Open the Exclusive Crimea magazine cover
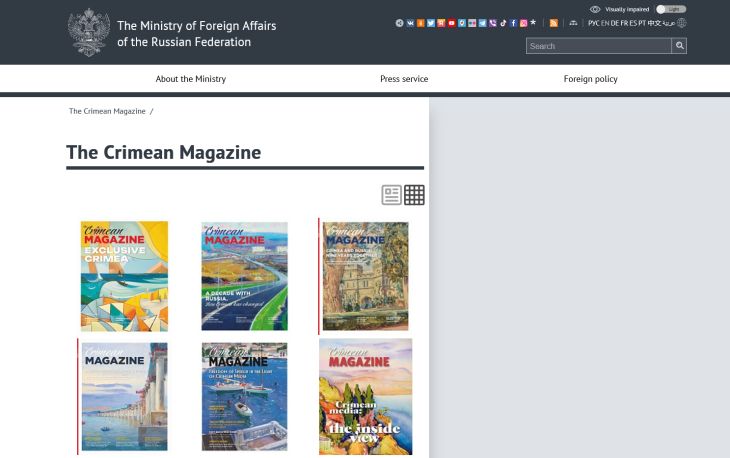730x458 pixels. [x=124, y=276]
